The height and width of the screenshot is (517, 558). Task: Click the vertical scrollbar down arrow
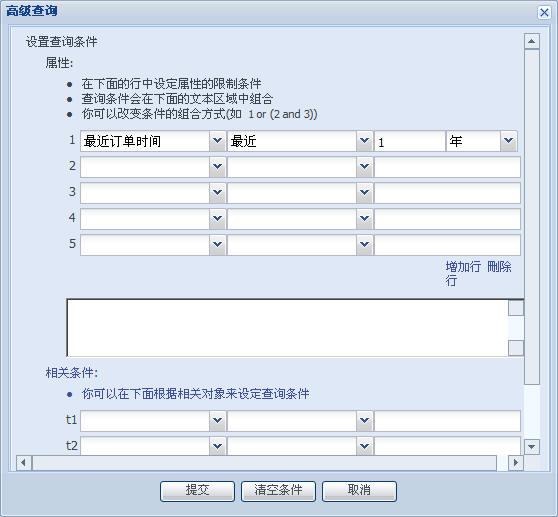coord(532,447)
